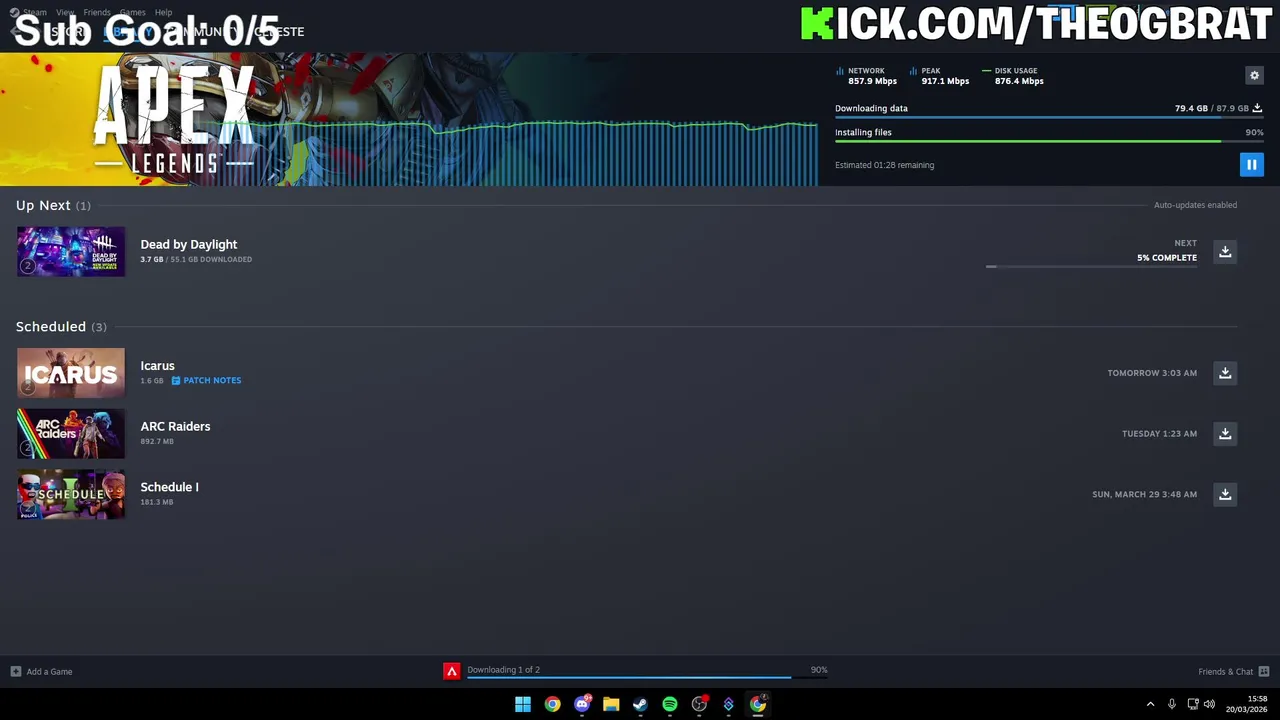The height and width of the screenshot is (720, 1280).
Task: Click the microphone tray icon
Action: pyautogui.click(x=1171, y=704)
